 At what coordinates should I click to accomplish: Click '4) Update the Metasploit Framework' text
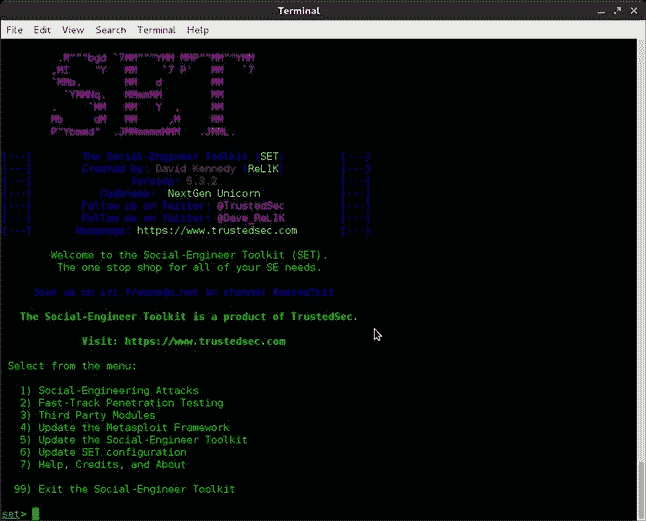[124, 428]
